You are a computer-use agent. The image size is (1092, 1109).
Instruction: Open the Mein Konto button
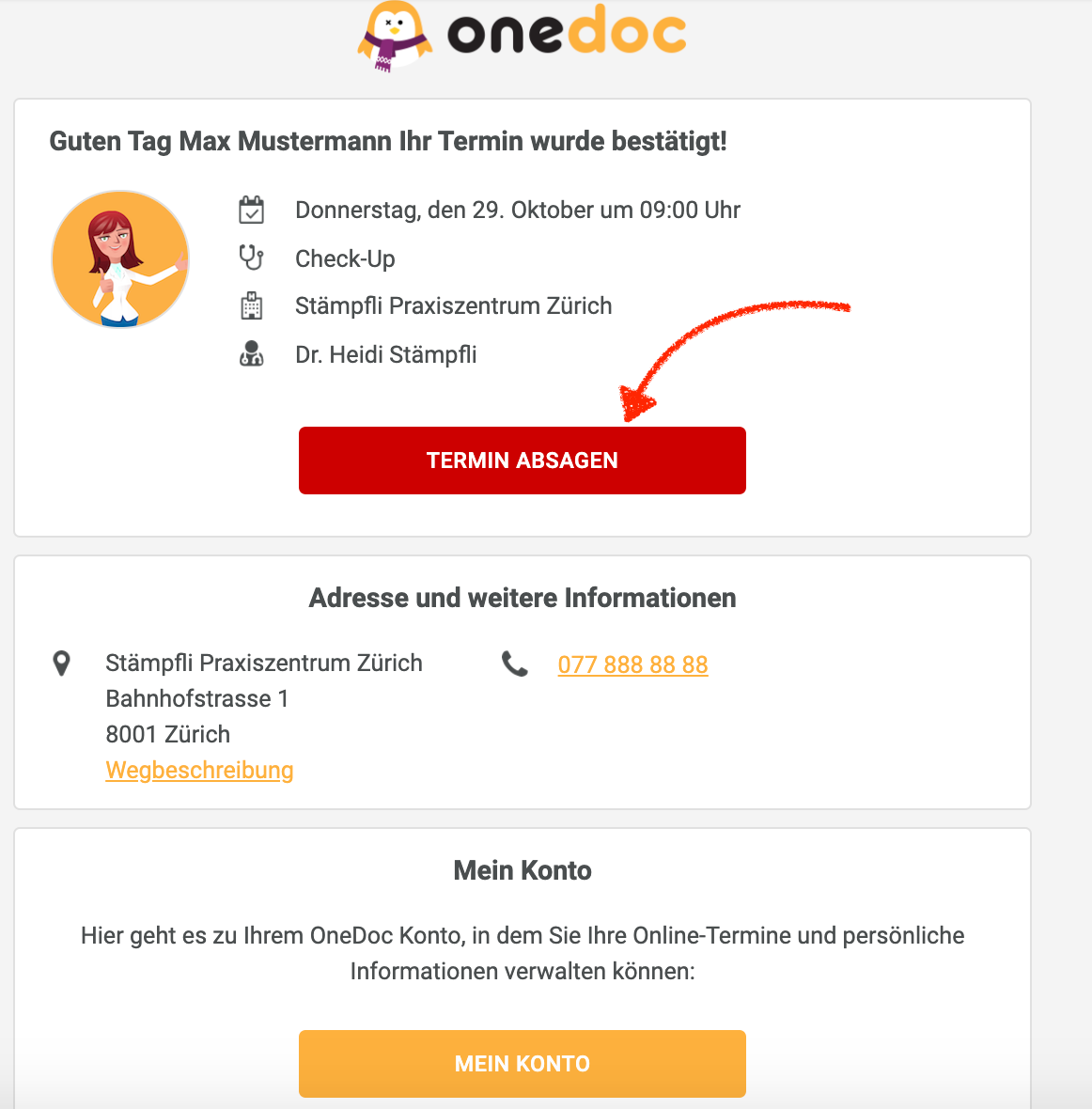point(522,1063)
